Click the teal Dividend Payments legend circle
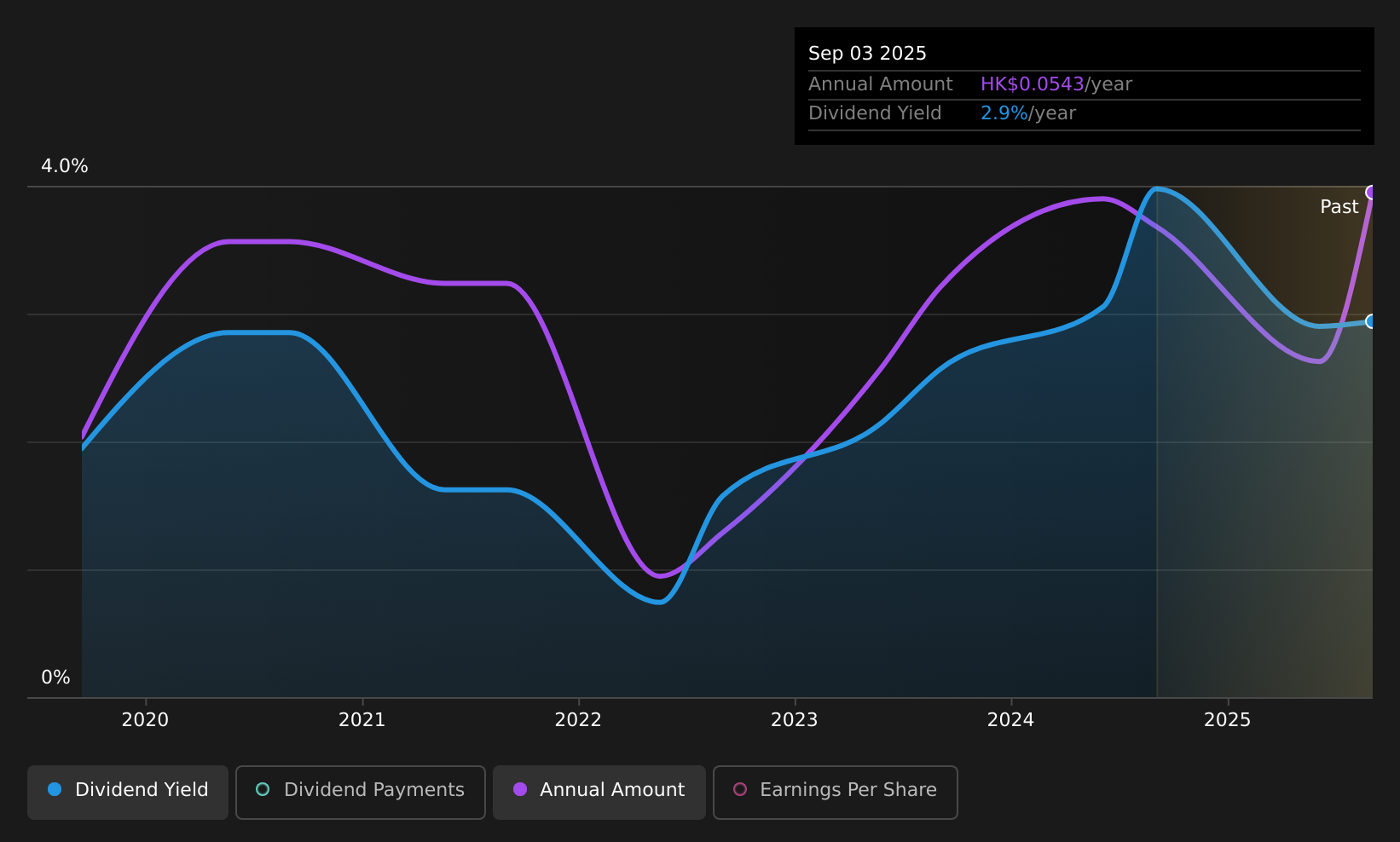Image resolution: width=1400 pixels, height=842 pixels. point(263,789)
